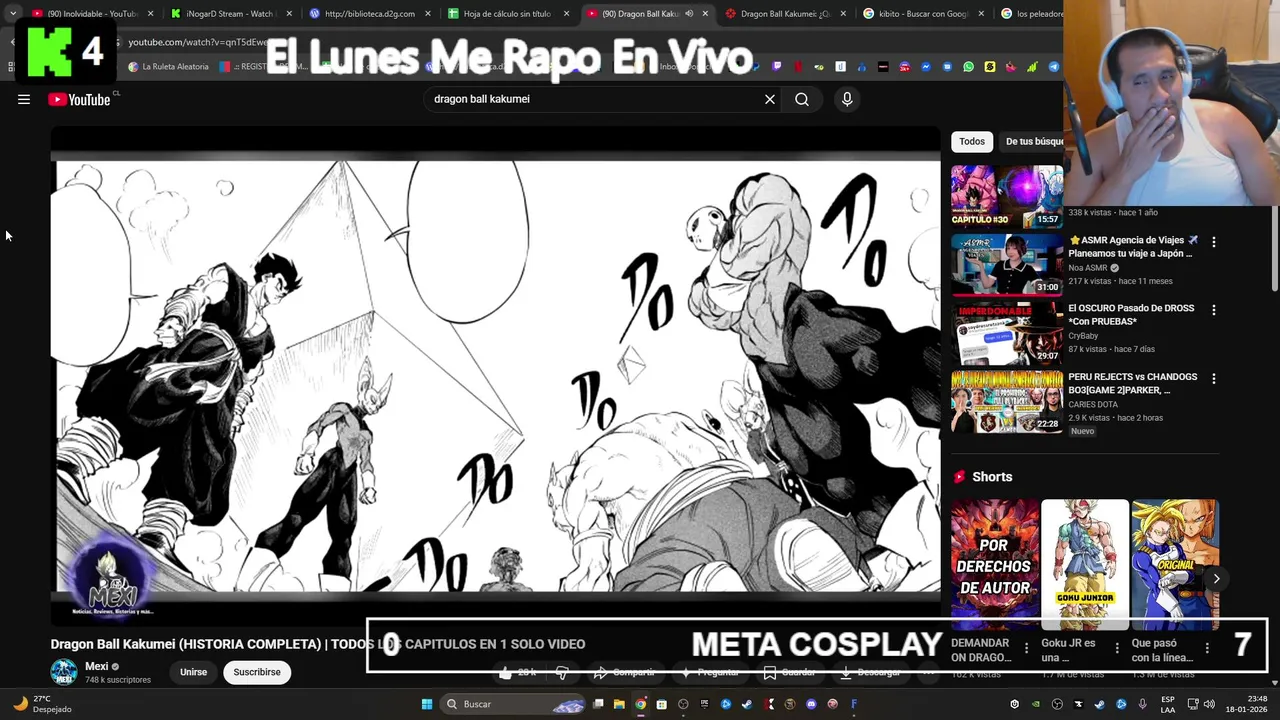Open 'PERU REJECTS vs CHANDOGS' video title
The image size is (1280, 720).
coord(1132,383)
